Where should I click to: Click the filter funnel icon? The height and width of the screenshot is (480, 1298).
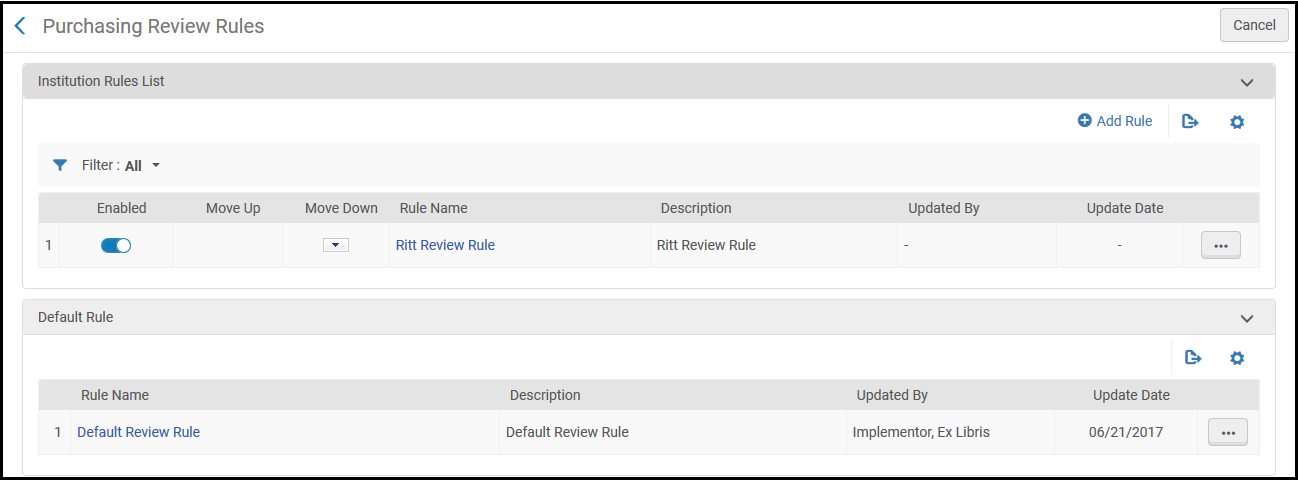[60, 165]
